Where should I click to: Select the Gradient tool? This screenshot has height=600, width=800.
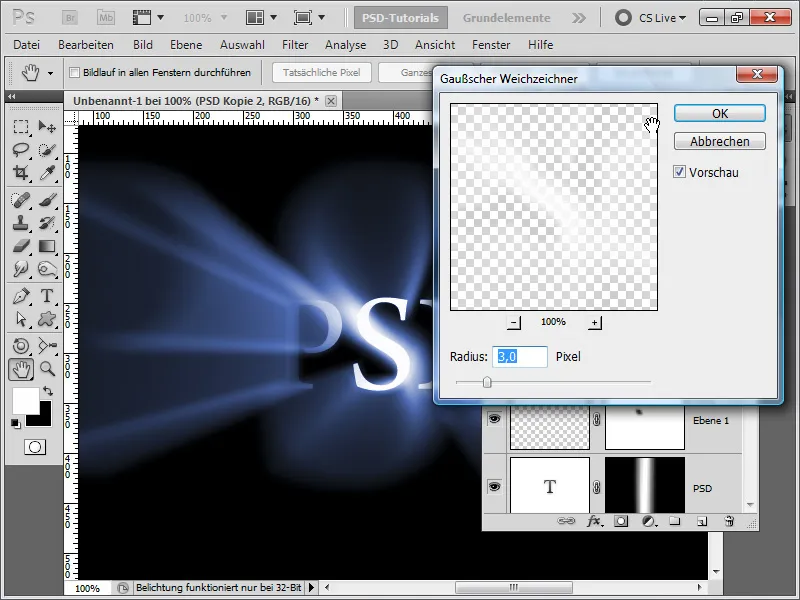coord(47,246)
